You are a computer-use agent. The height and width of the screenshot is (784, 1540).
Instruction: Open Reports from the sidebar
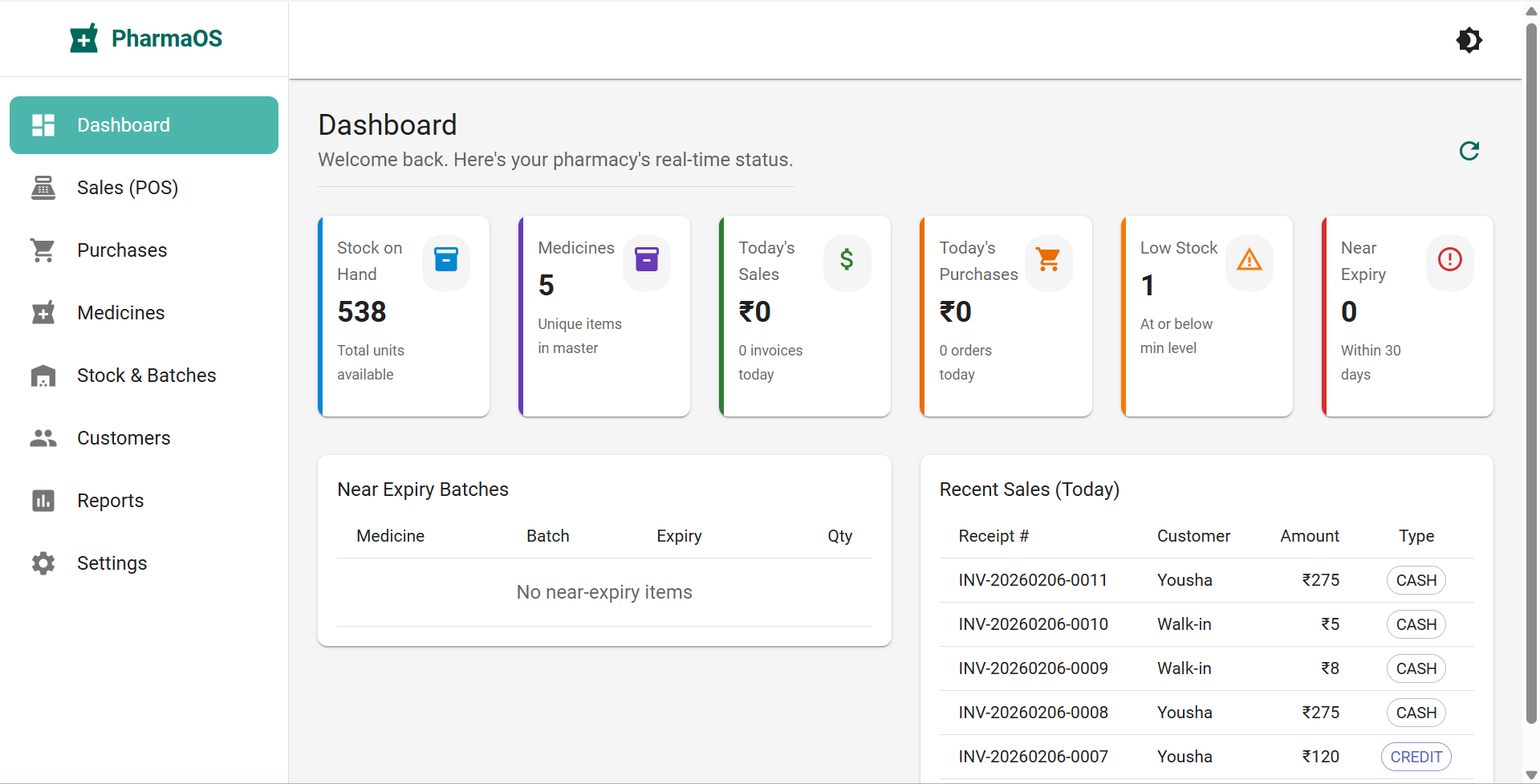coord(110,501)
